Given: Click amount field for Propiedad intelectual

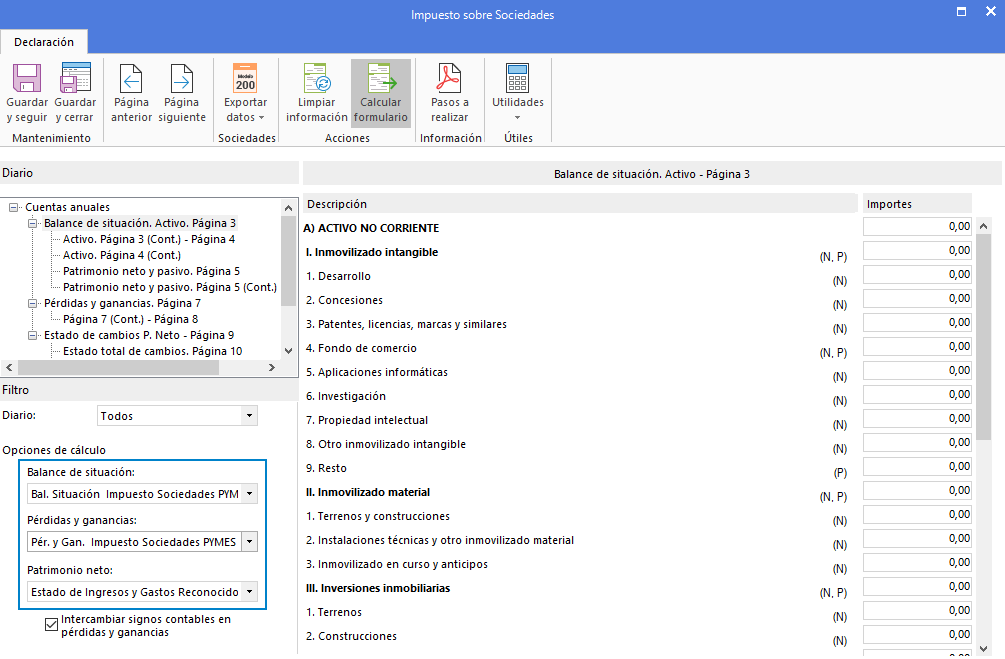Looking at the screenshot, I should [917, 419].
